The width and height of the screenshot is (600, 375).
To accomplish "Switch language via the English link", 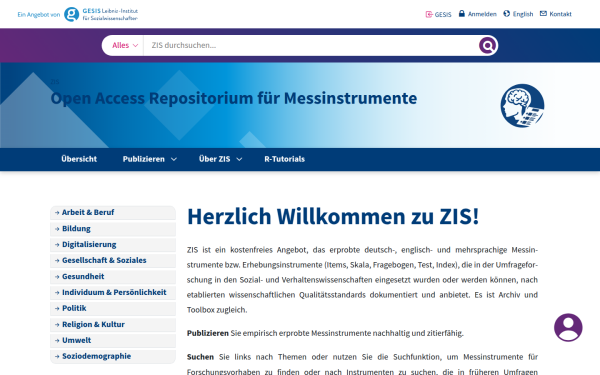I will pyautogui.click(x=523, y=14).
